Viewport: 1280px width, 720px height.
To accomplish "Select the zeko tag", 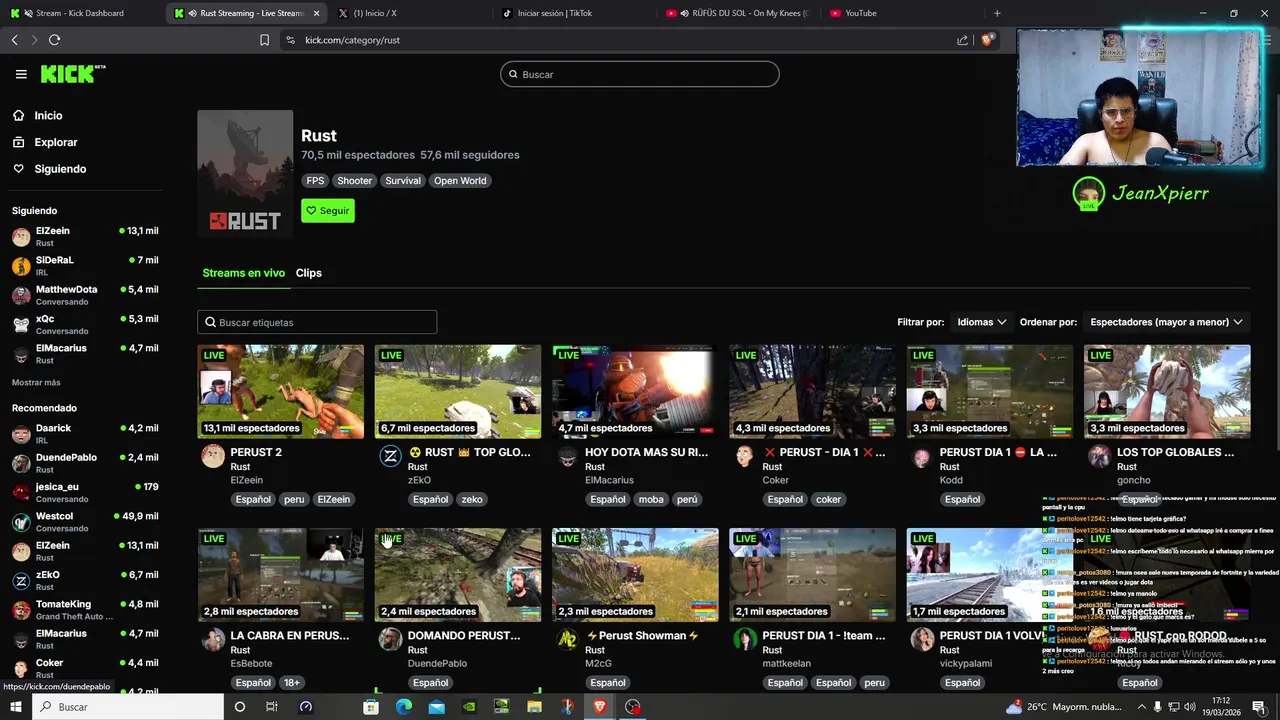I will (472, 499).
